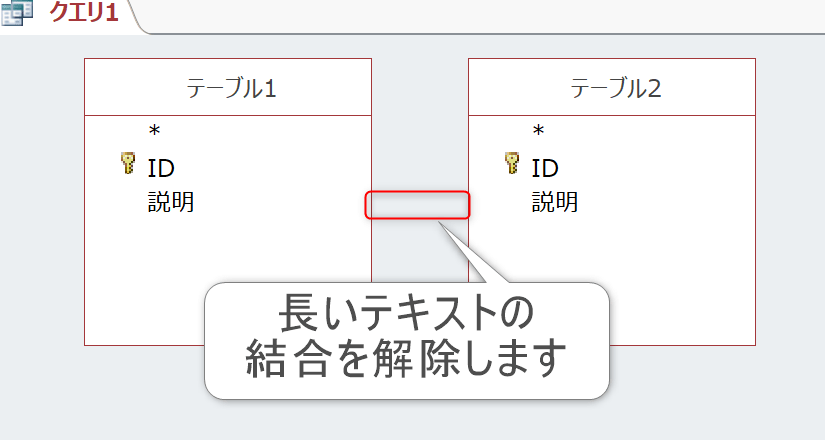Click the query icon beside クエリ1 tab
Screen dimensions: 825x440
click(17, 15)
